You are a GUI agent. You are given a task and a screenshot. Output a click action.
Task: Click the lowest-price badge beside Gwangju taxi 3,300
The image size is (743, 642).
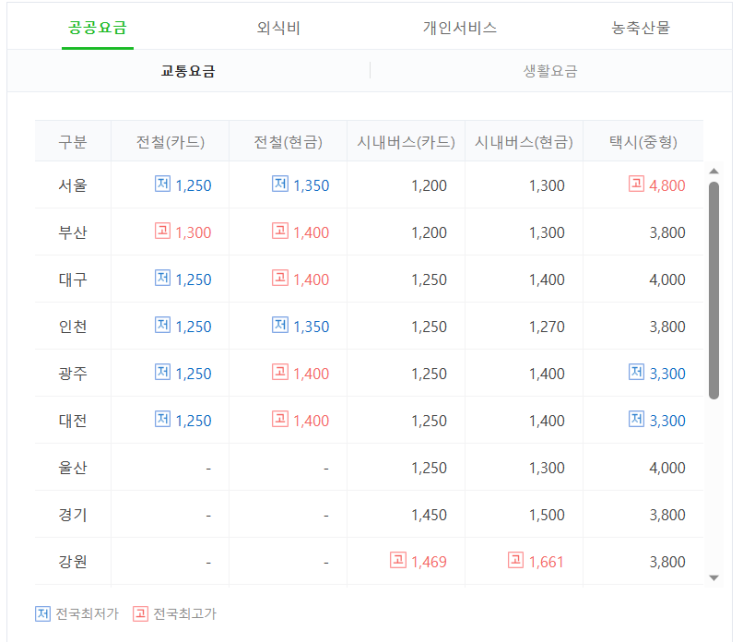(636, 372)
